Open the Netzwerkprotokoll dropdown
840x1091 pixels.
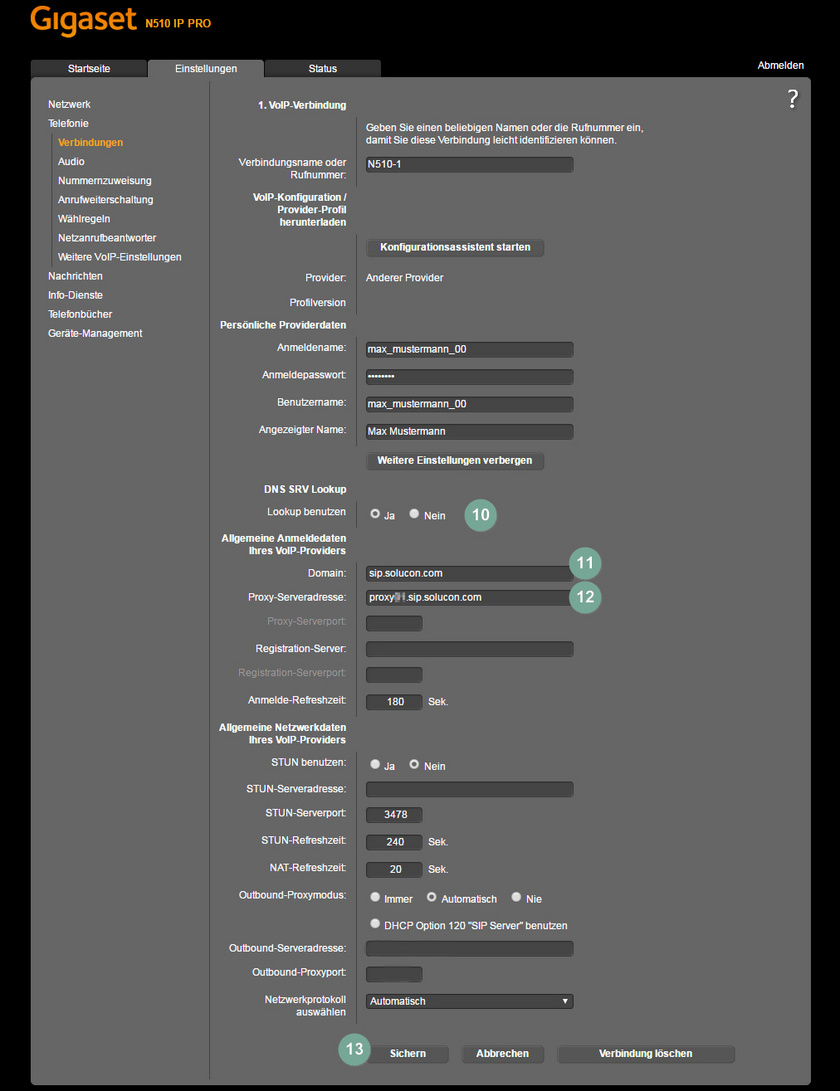pyautogui.click(x=469, y=1001)
